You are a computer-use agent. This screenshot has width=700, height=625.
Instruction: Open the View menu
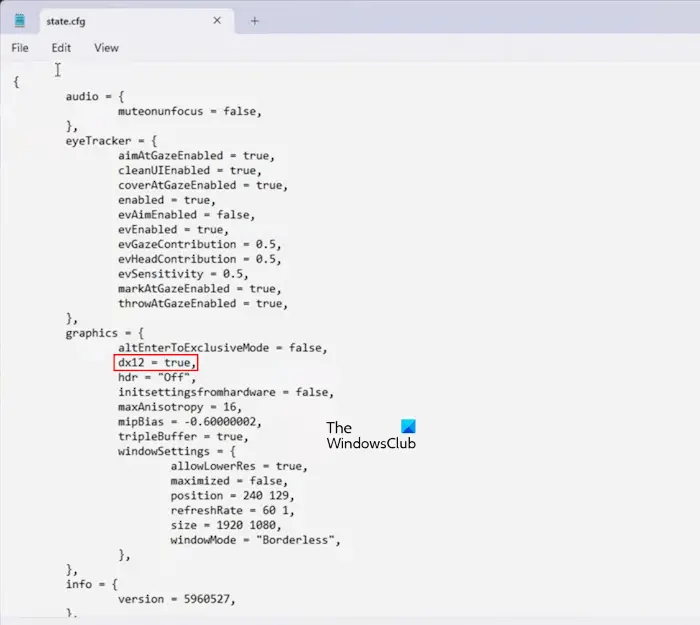pos(106,48)
